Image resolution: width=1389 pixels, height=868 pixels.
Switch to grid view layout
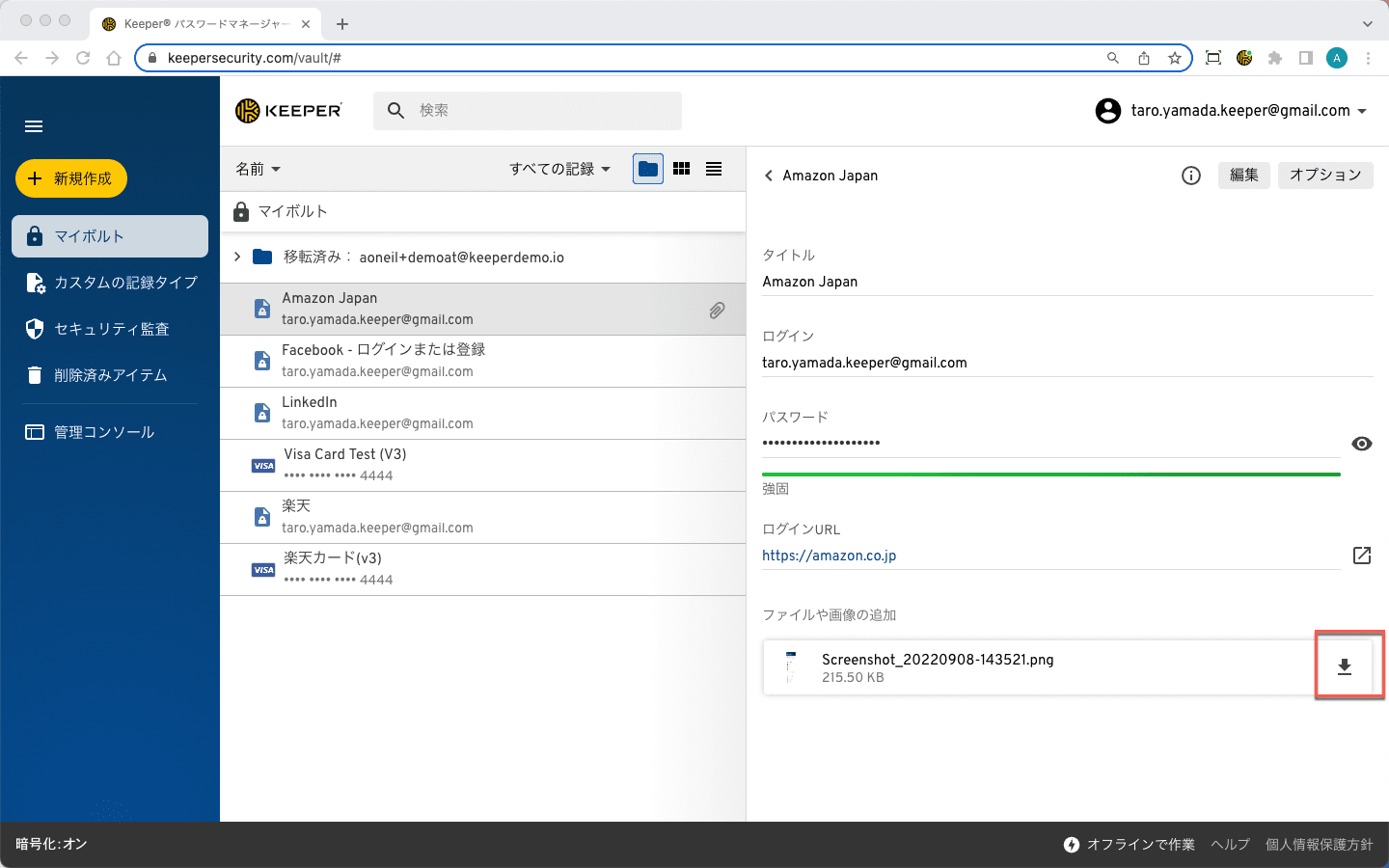click(x=681, y=169)
